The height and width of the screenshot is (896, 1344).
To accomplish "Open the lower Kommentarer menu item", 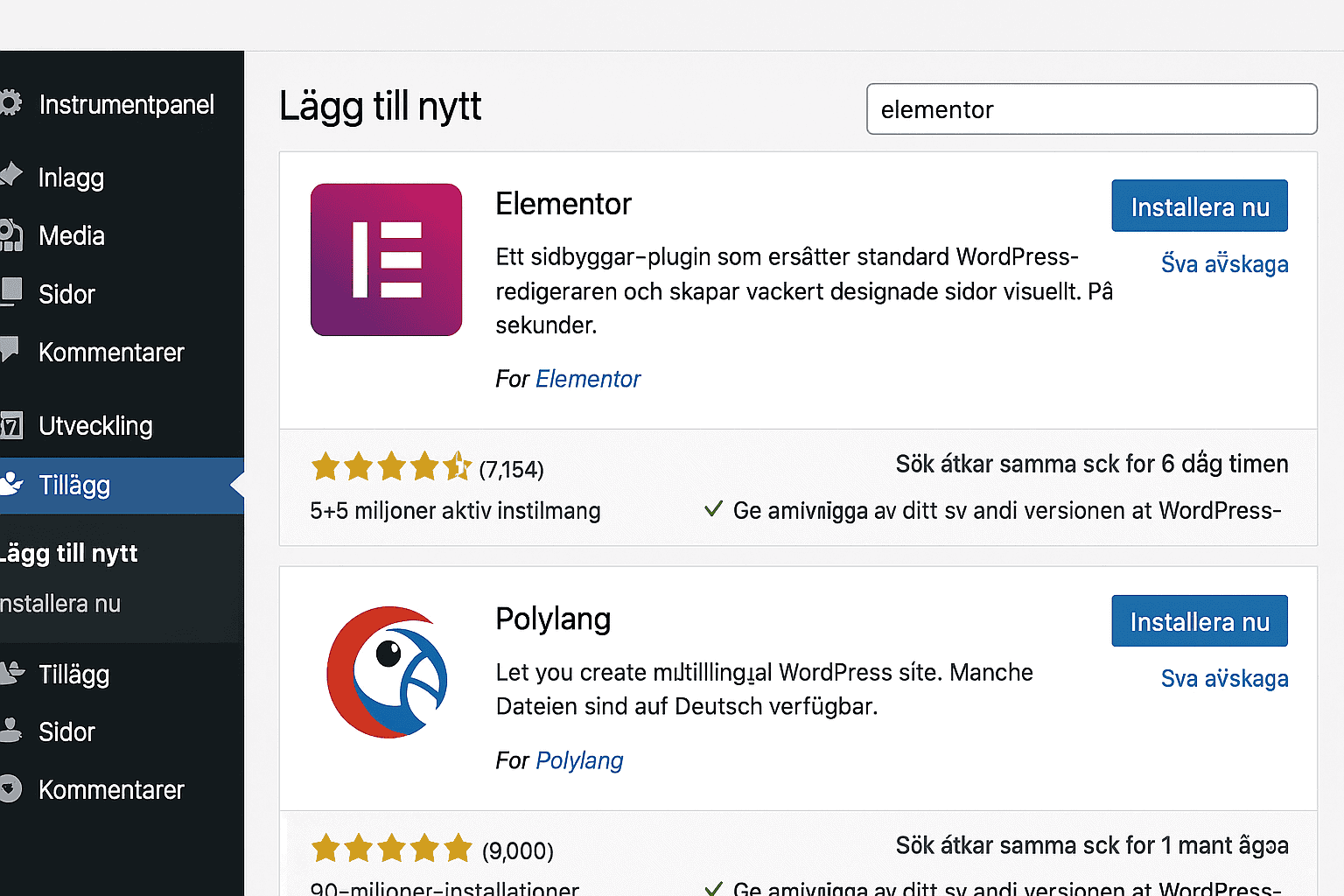I will coord(111,790).
